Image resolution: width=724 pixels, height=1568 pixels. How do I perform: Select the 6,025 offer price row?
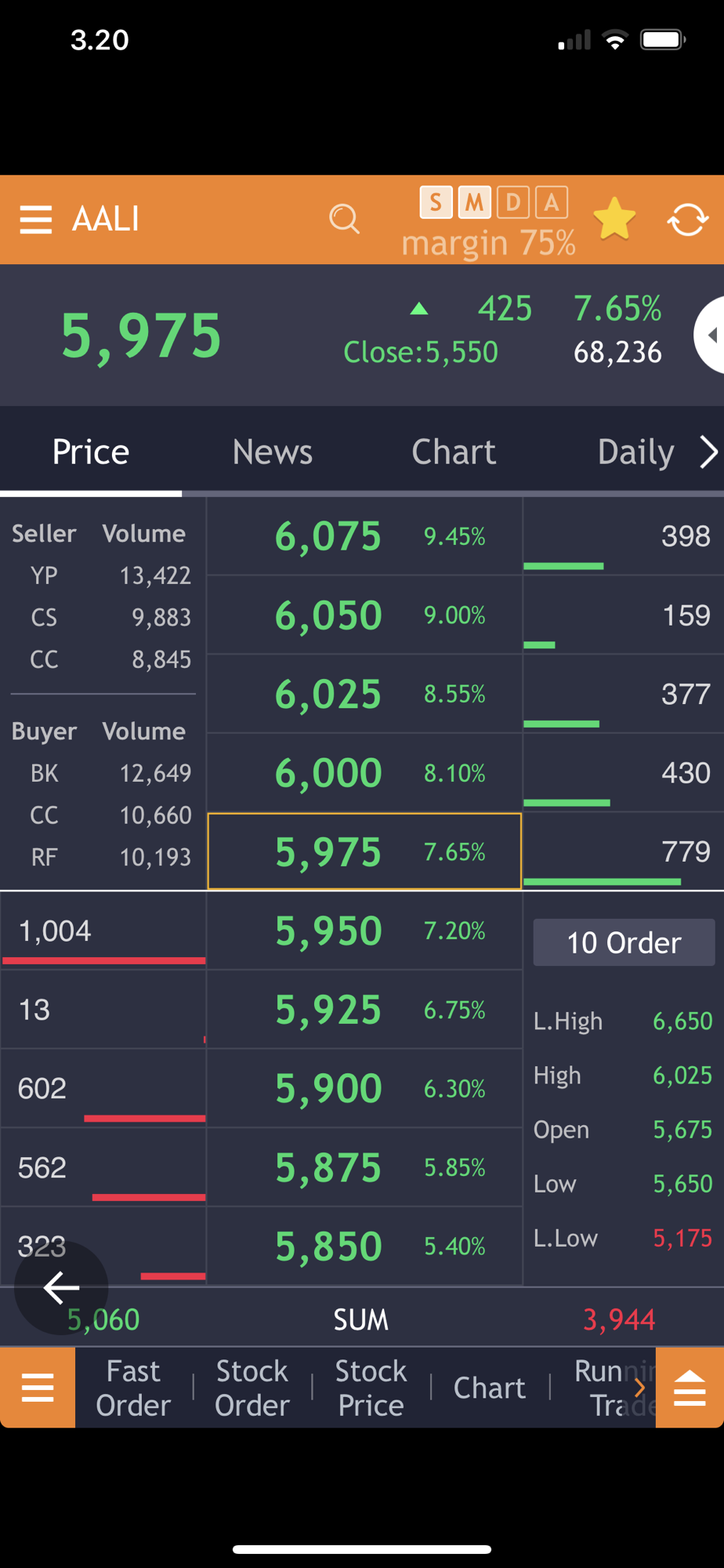pyautogui.click(x=364, y=694)
